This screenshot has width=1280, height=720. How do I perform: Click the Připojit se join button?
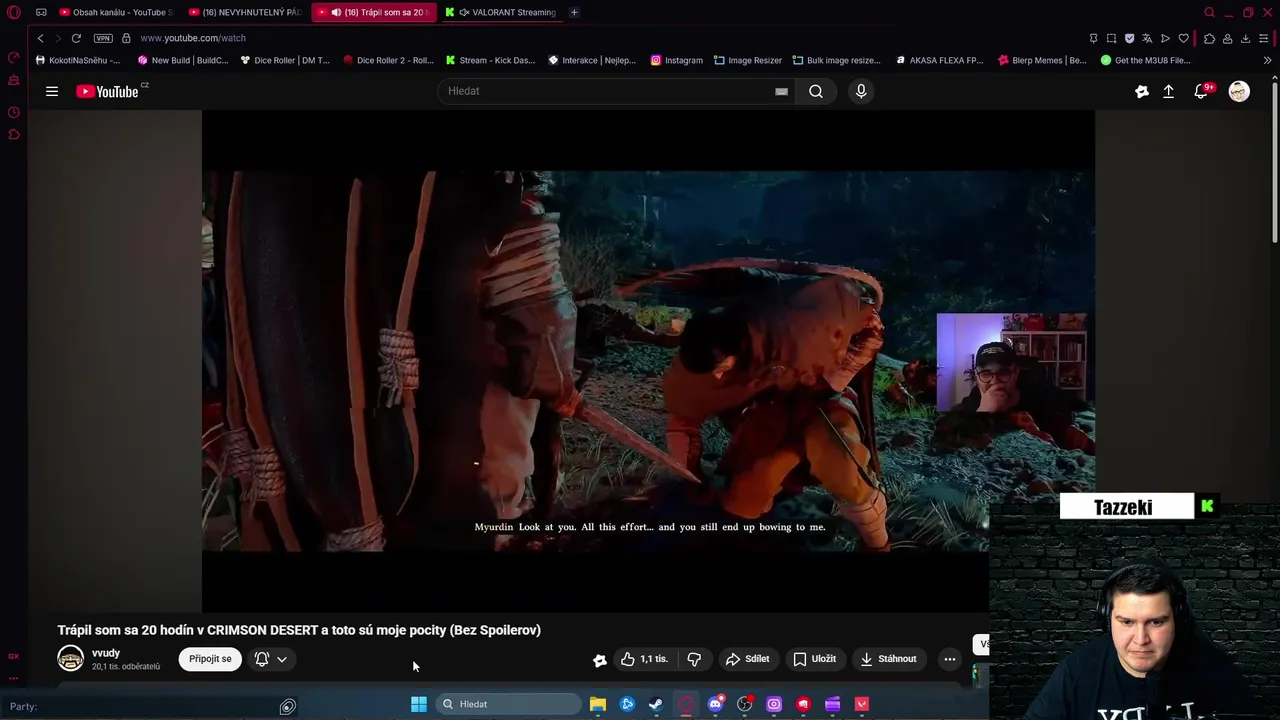click(x=210, y=659)
